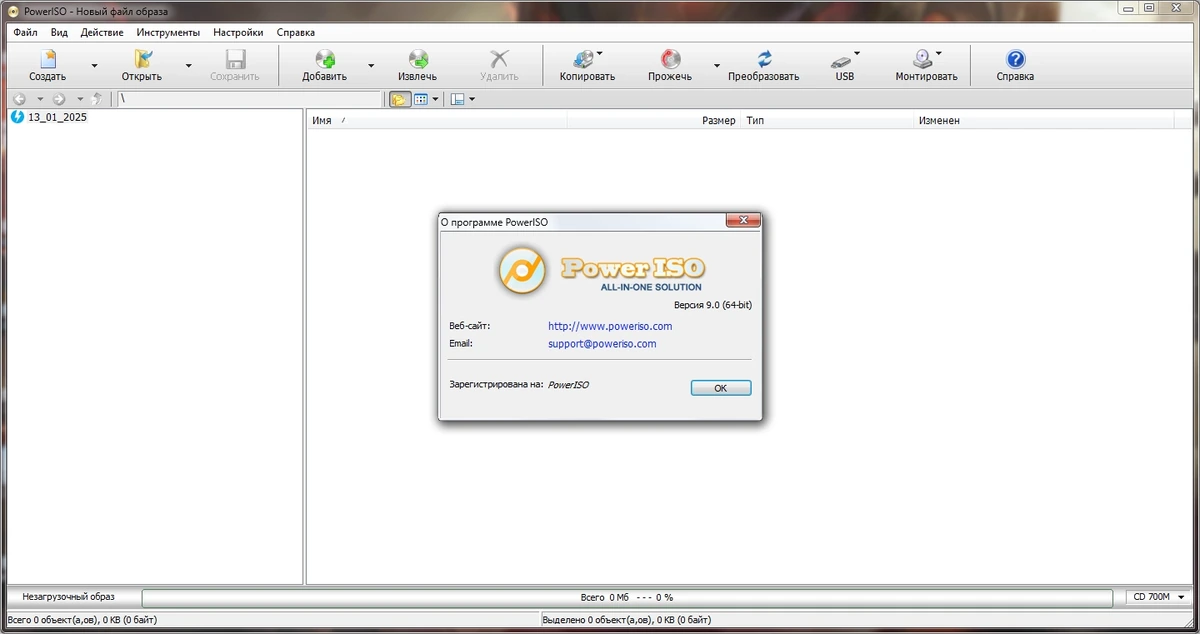Open the CD 700M media size dropdown
The width and height of the screenshot is (1200, 634).
pos(1158,597)
